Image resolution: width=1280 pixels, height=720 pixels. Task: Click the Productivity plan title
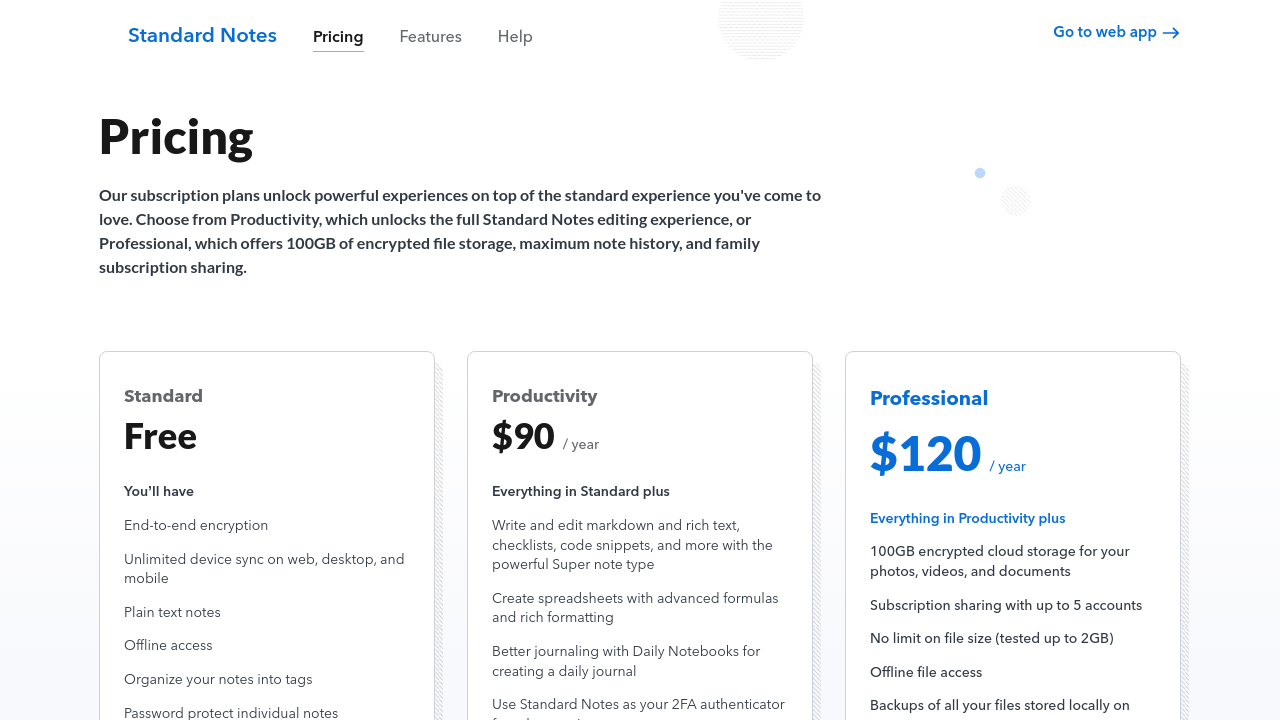(x=544, y=396)
